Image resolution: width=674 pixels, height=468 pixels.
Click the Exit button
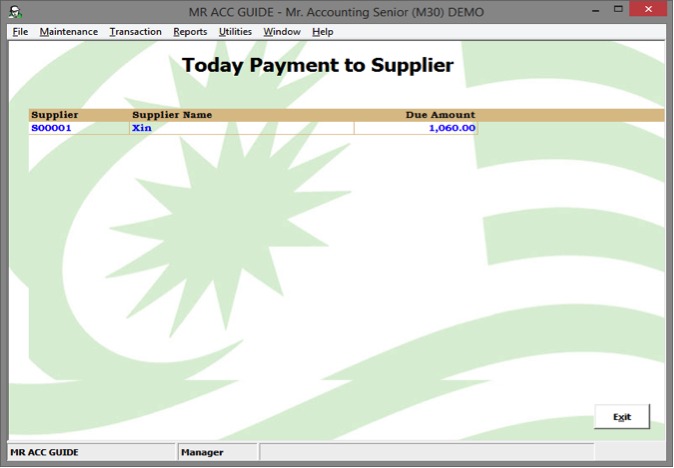coord(622,416)
